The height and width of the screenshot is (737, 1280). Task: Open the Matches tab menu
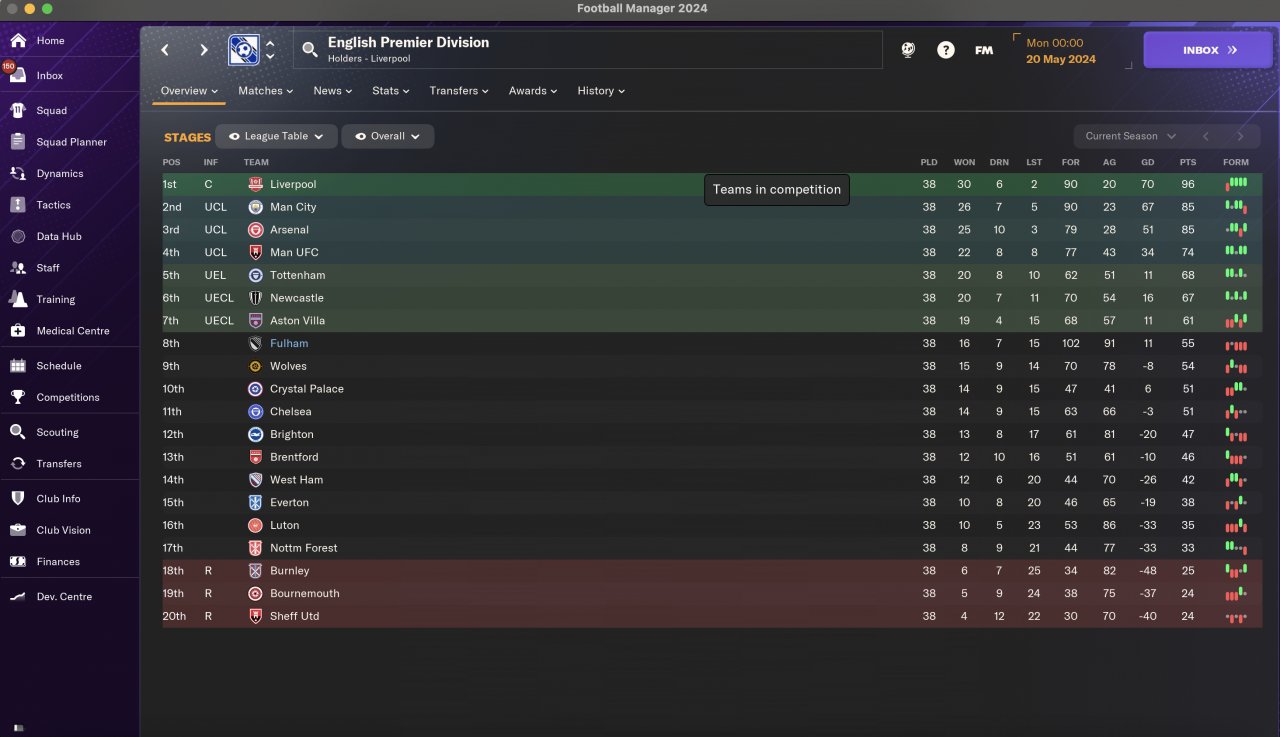click(x=265, y=91)
